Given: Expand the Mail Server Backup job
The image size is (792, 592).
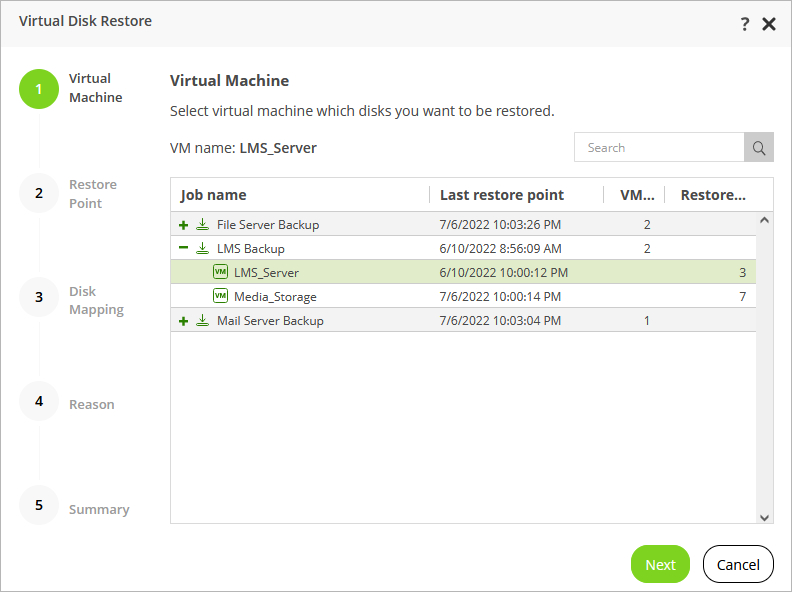Looking at the screenshot, I should pyautogui.click(x=183, y=321).
